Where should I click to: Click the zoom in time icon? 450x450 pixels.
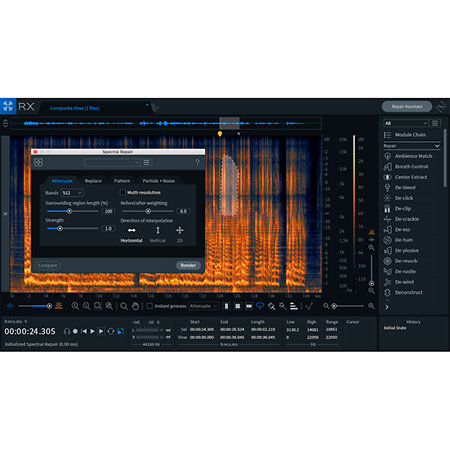tap(75, 306)
